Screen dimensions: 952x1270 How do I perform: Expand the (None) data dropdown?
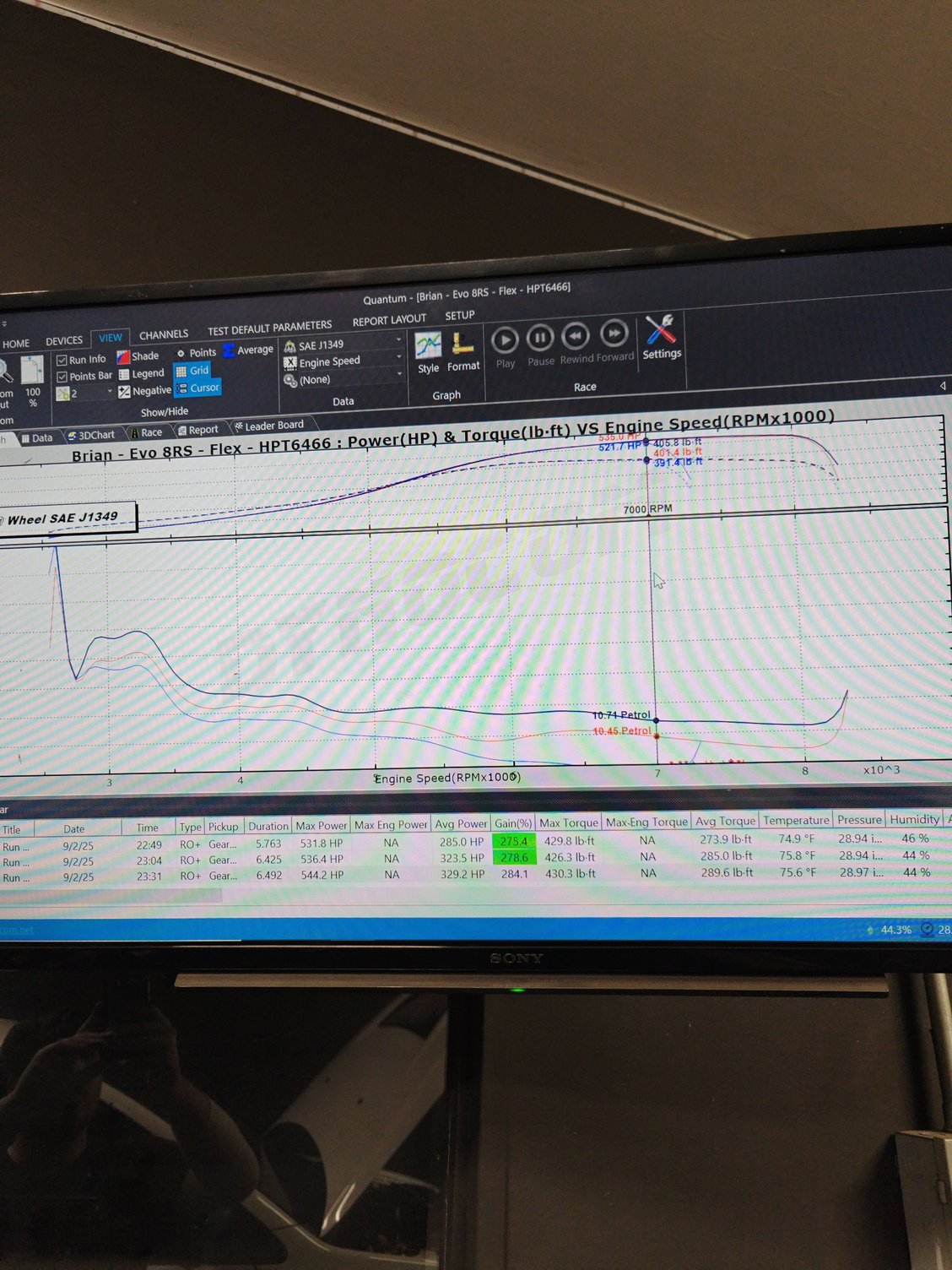click(398, 373)
